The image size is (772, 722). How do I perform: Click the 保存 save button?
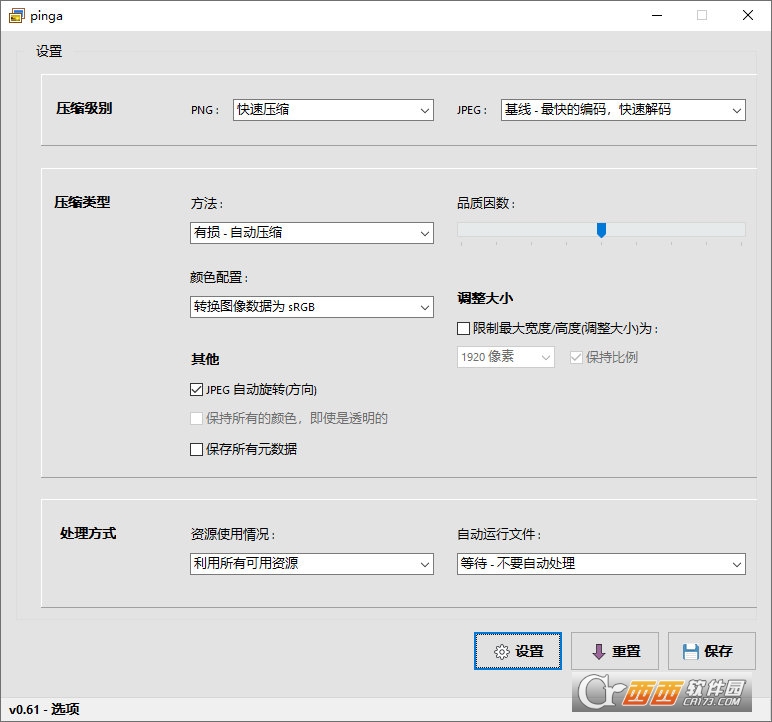coord(712,651)
